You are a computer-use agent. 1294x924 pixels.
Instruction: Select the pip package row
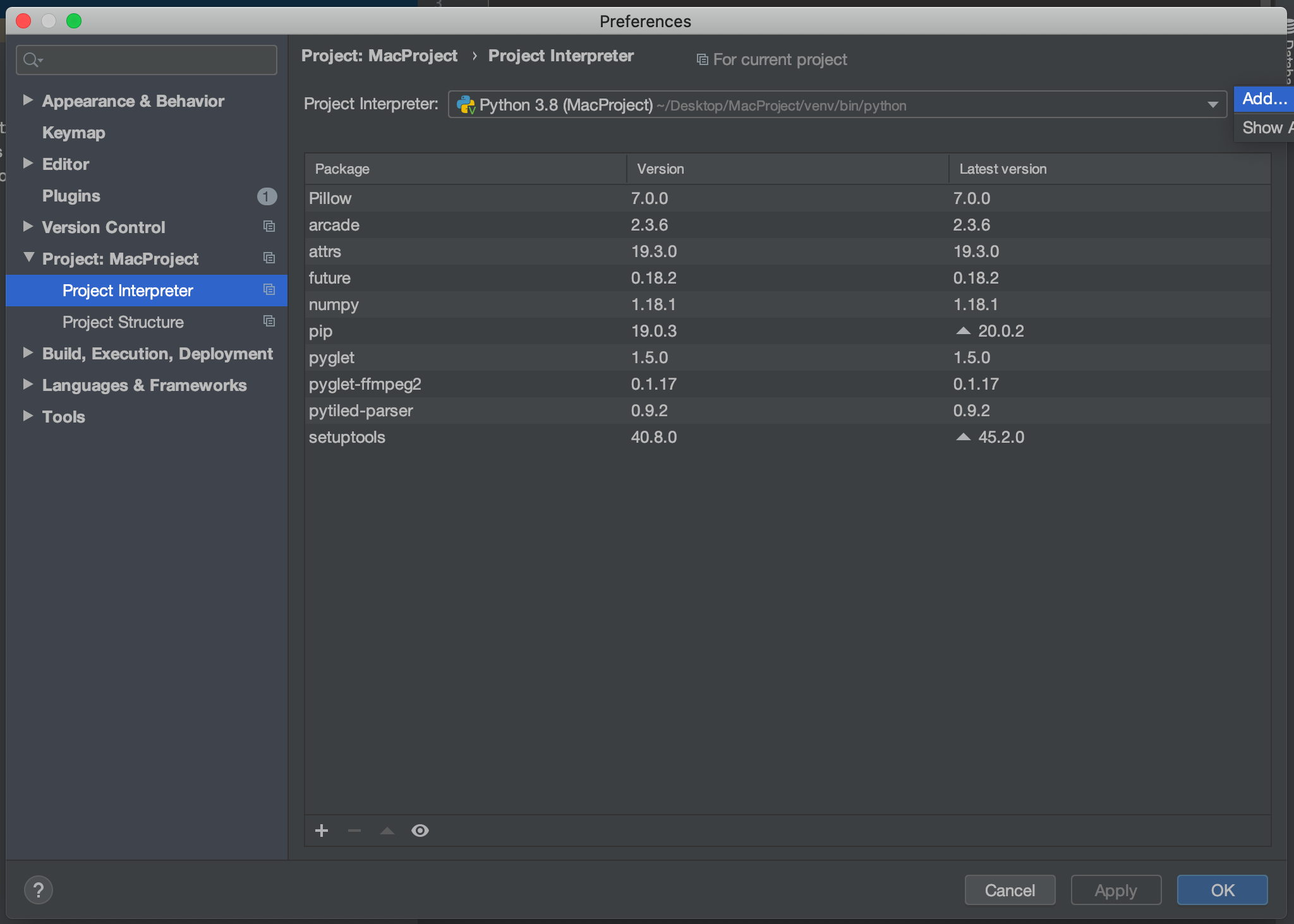787,331
